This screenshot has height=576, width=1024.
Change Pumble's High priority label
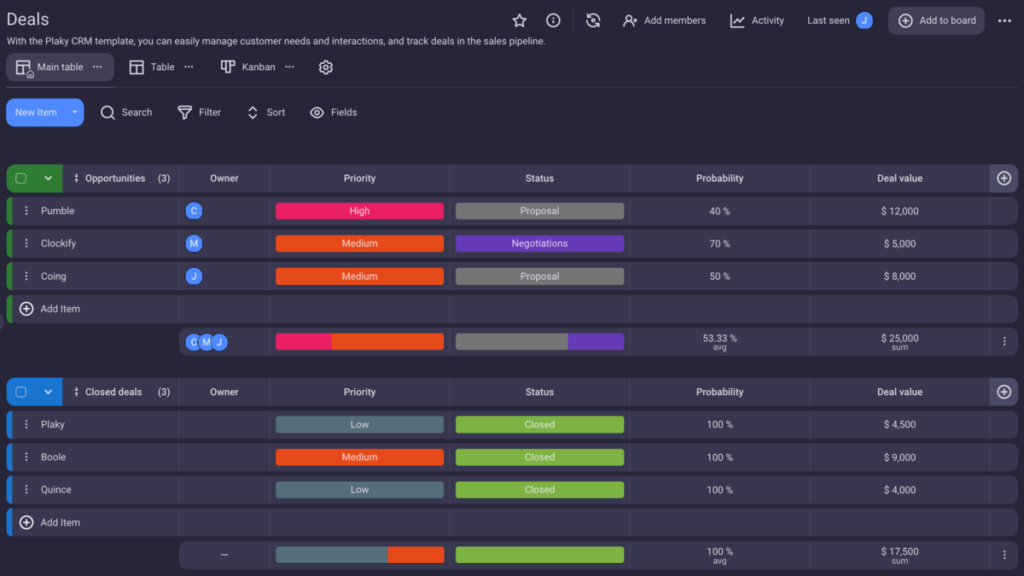click(359, 211)
